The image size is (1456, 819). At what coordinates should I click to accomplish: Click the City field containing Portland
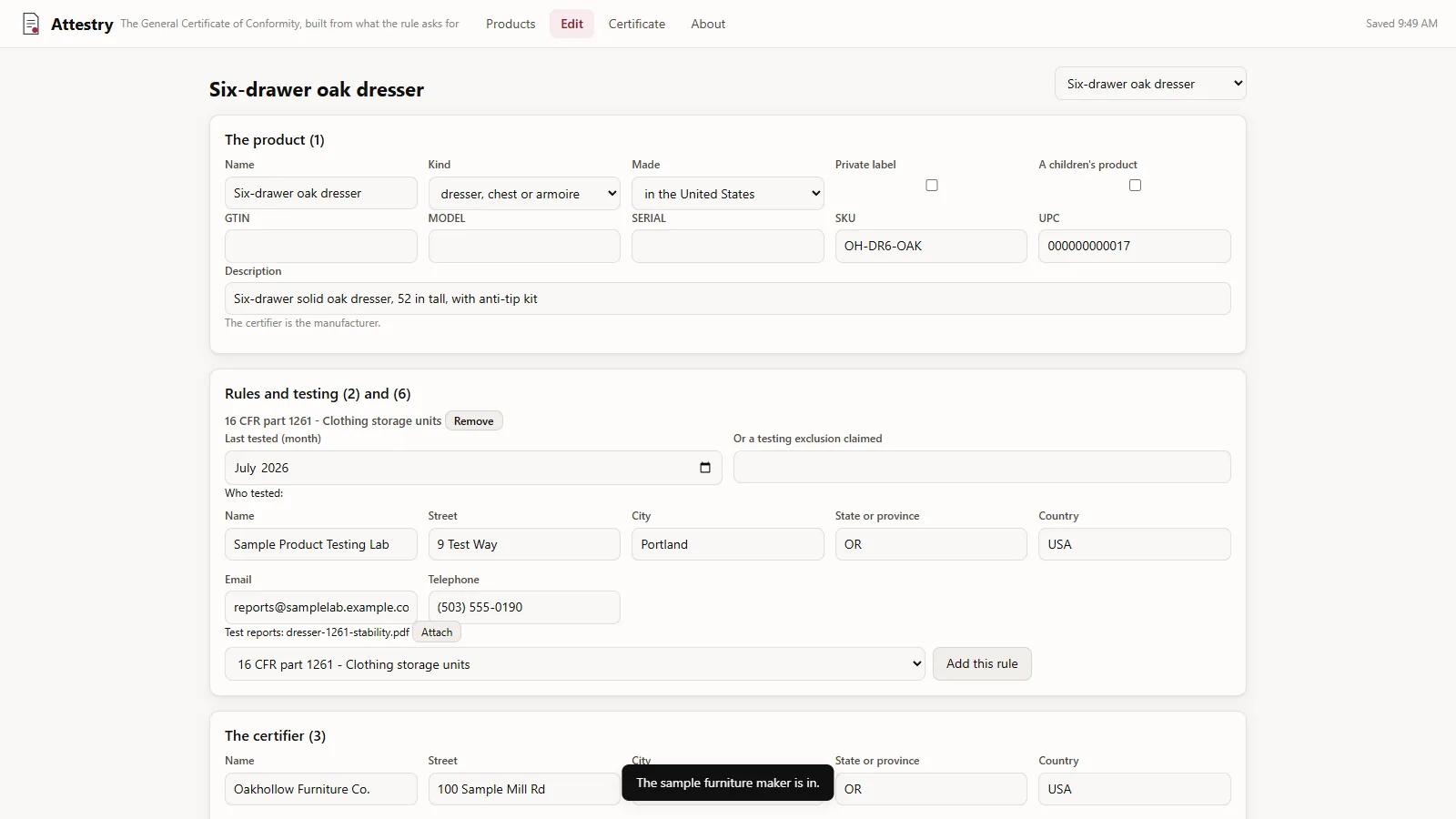[x=728, y=544]
